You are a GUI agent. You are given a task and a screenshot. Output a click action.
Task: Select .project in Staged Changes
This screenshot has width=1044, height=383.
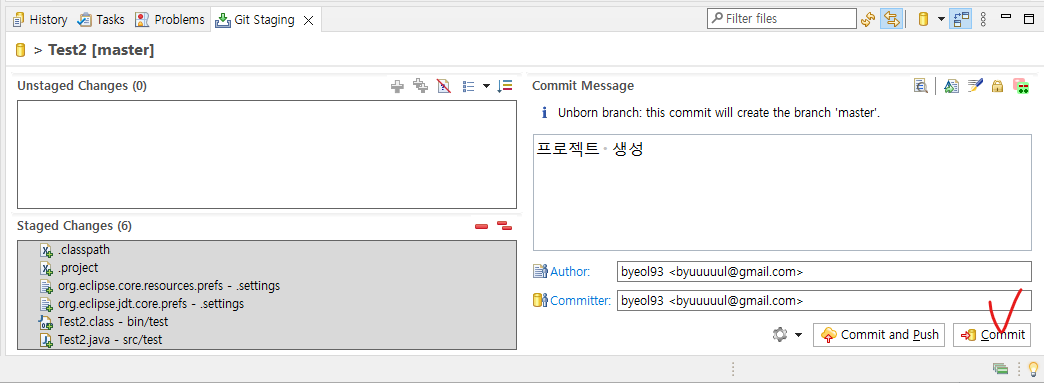coord(267,268)
